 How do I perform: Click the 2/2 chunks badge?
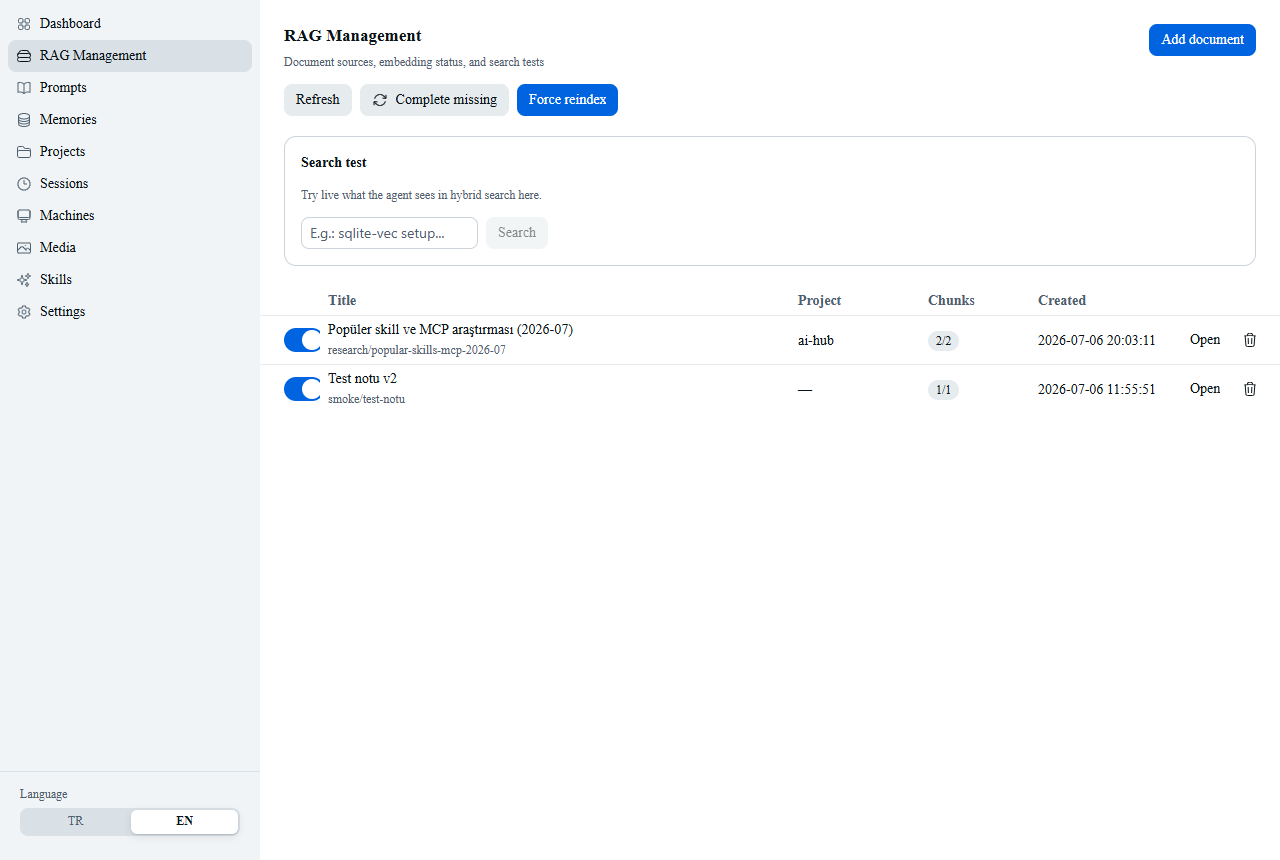point(943,341)
